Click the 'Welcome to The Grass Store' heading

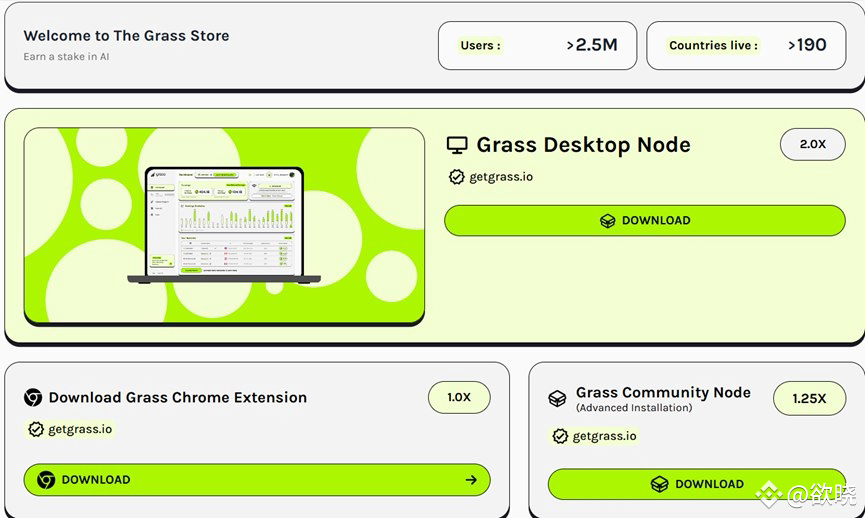[126, 36]
